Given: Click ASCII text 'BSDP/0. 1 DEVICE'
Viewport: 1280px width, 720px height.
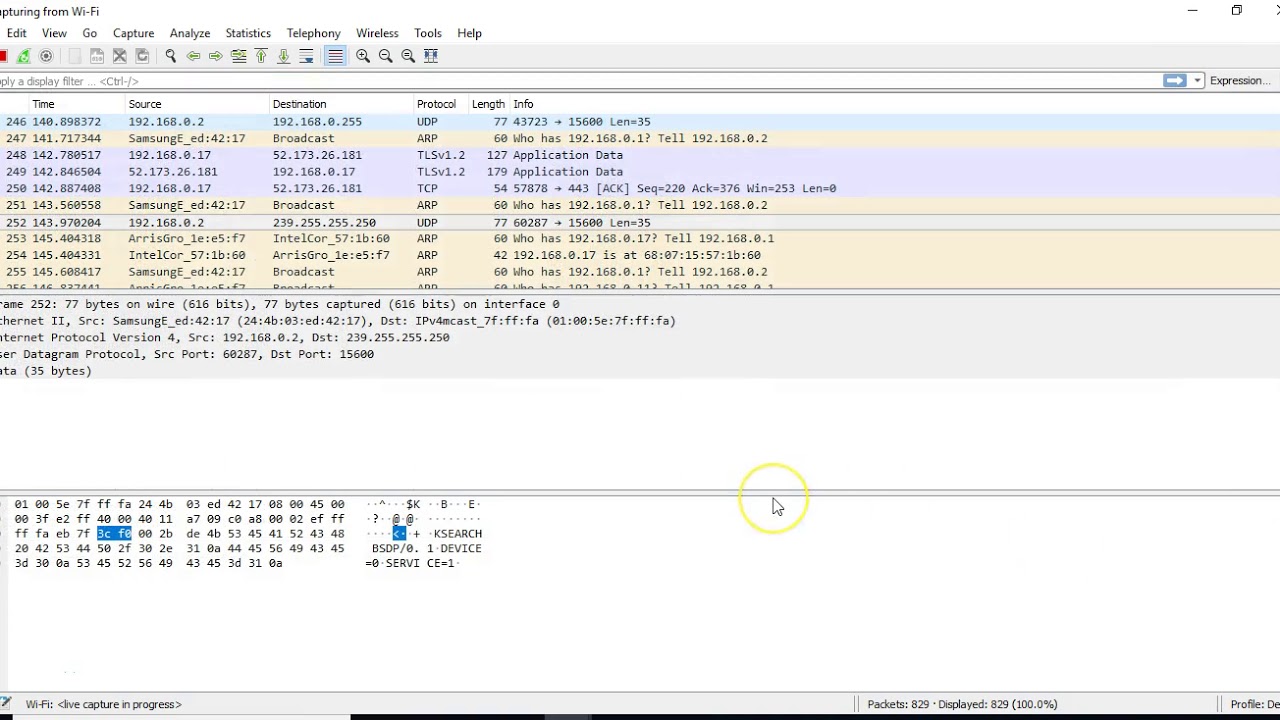Looking at the screenshot, I should 427,549.
